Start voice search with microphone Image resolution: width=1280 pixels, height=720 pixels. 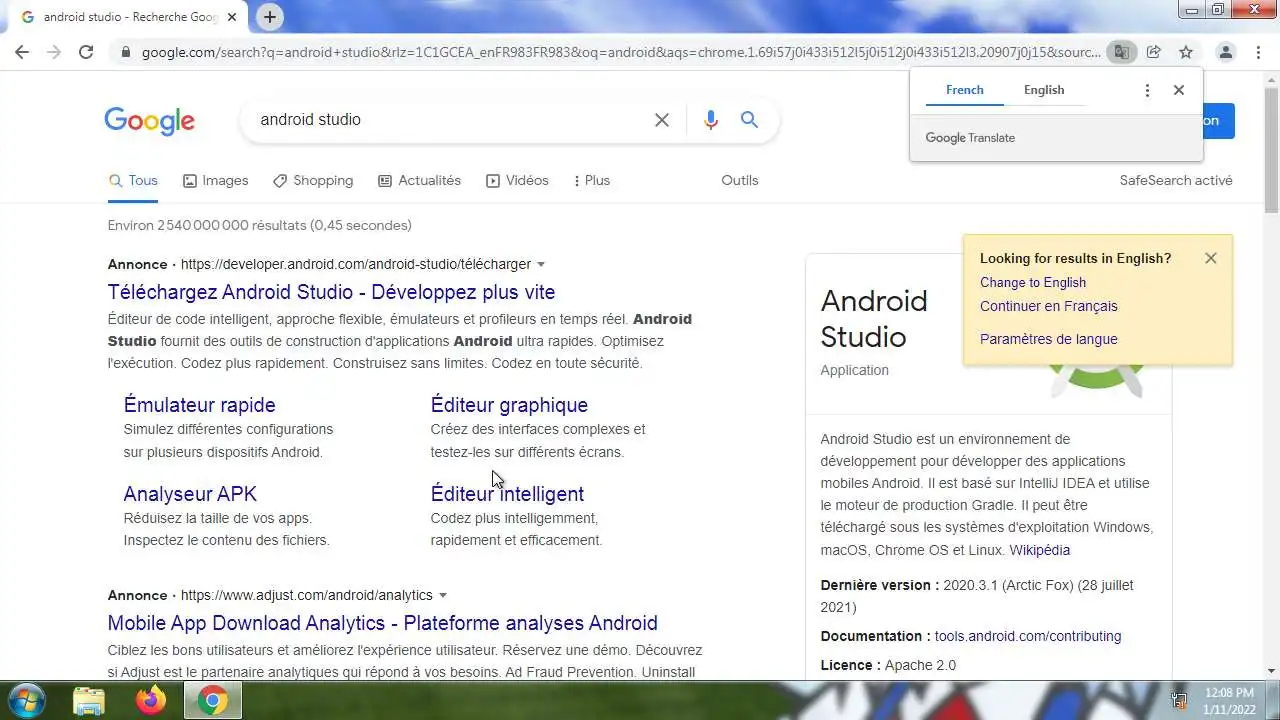click(711, 120)
